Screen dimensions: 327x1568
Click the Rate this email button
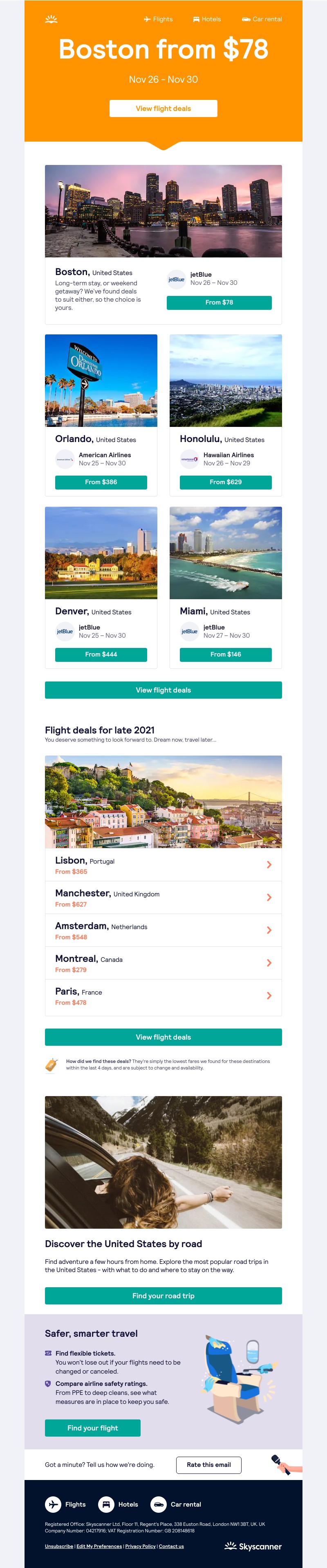coord(208,1464)
